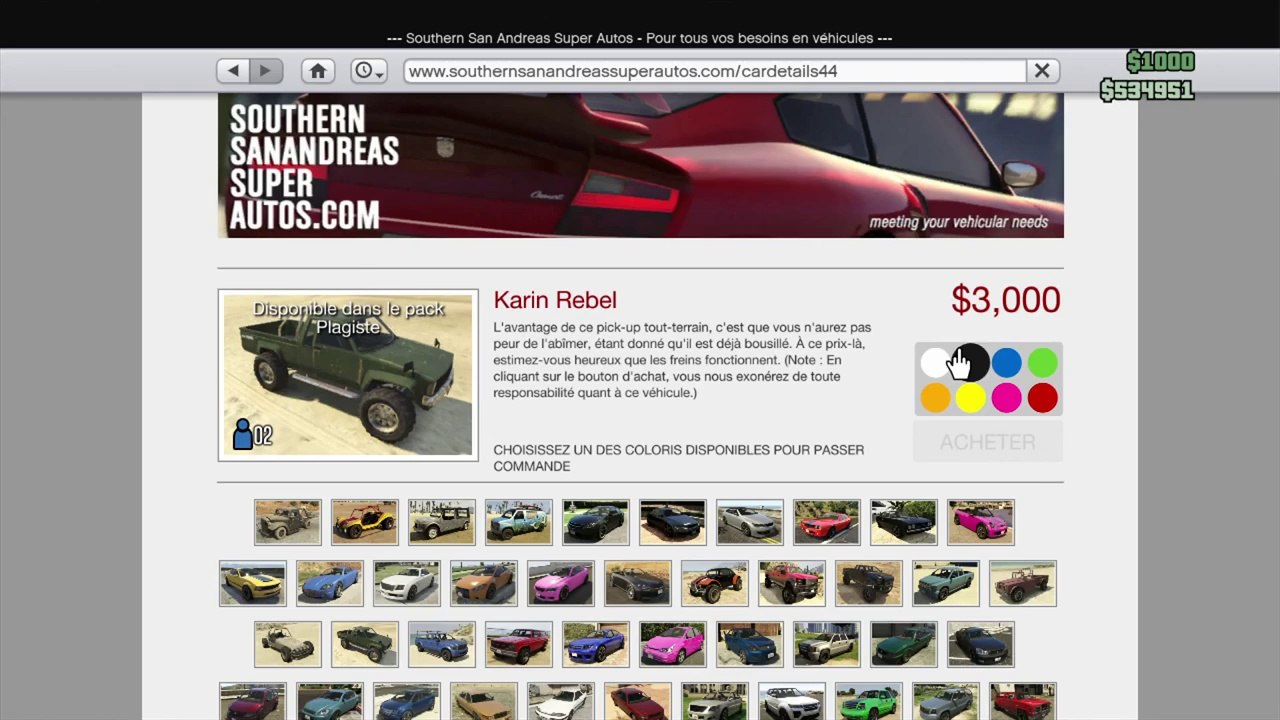Pick the blue color swatch
This screenshot has height=720, width=1280.
[1007, 362]
